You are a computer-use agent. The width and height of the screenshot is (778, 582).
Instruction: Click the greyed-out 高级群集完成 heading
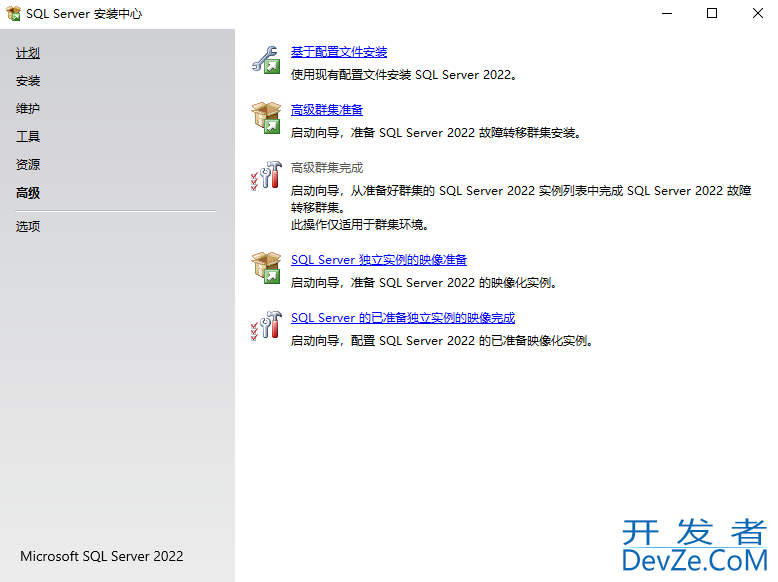327,168
